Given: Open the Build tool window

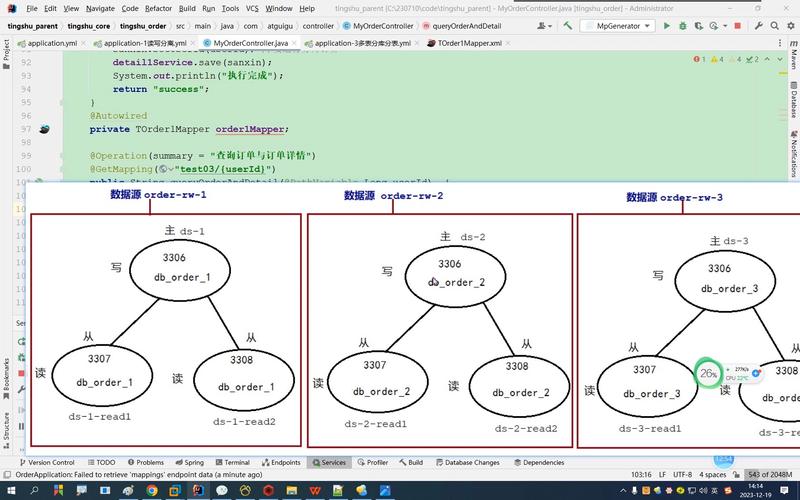Looking at the screenshot, I should pos(411,462).
